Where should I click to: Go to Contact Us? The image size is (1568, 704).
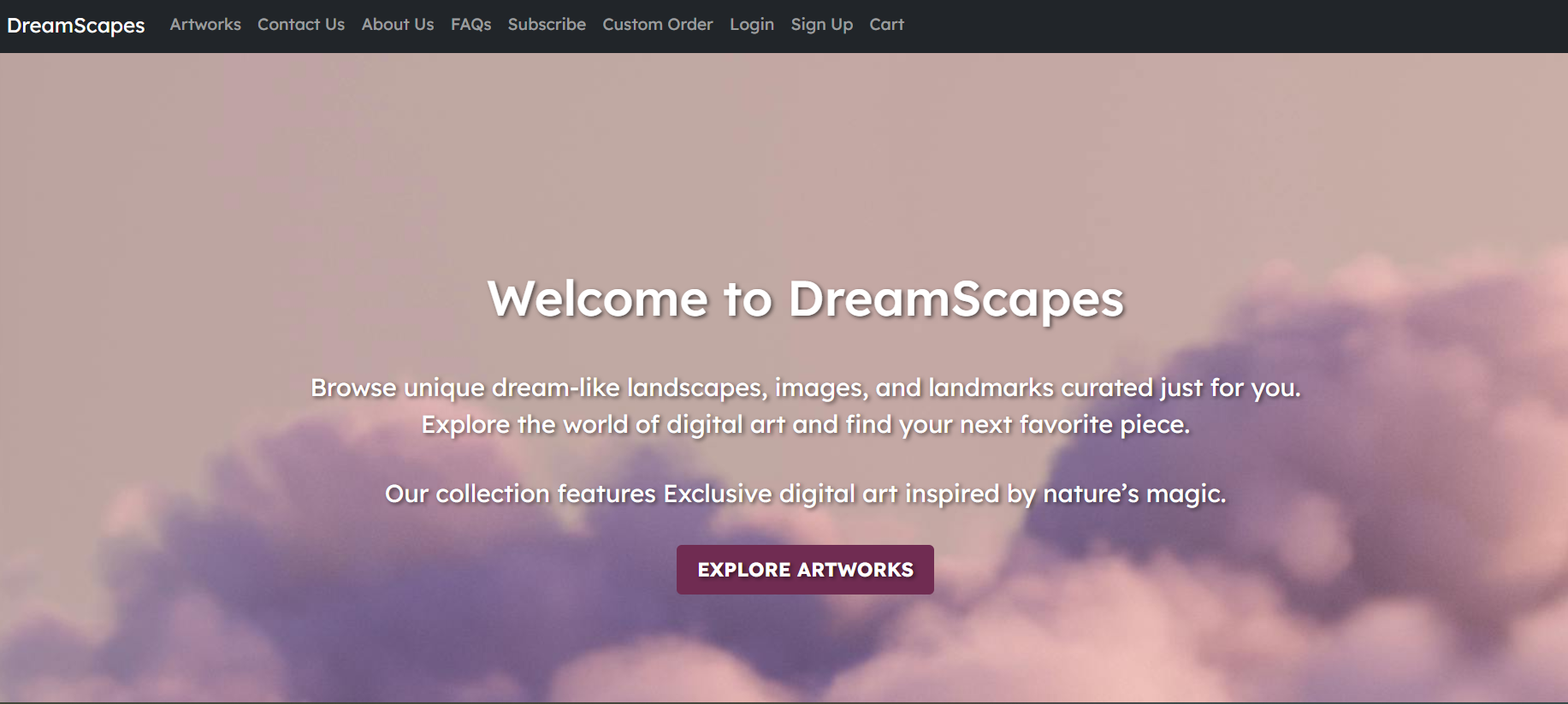(301, 25)
